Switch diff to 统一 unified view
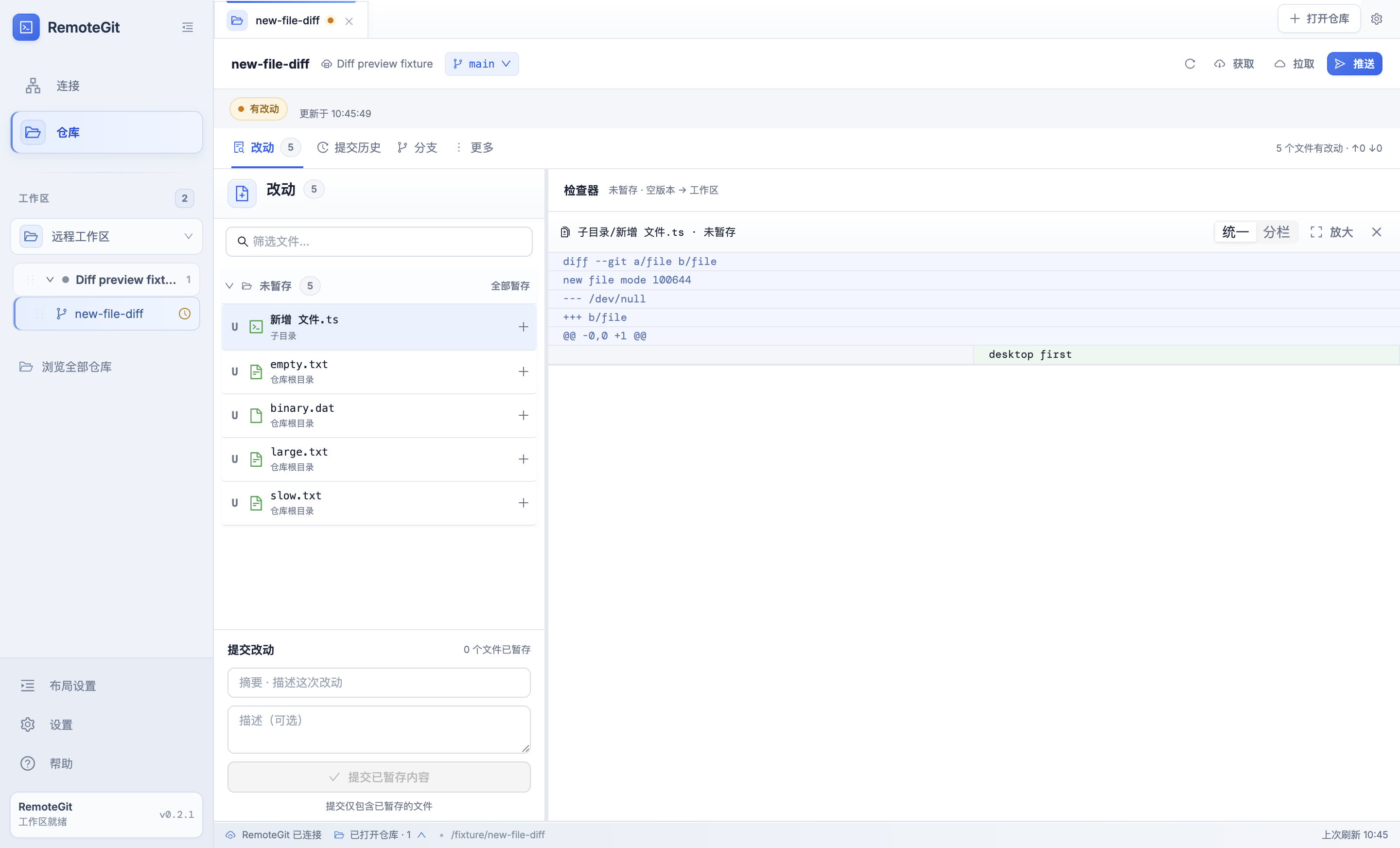This screenshot has height=848, width=1400. pyautogui.click(x=1235, y=232)
